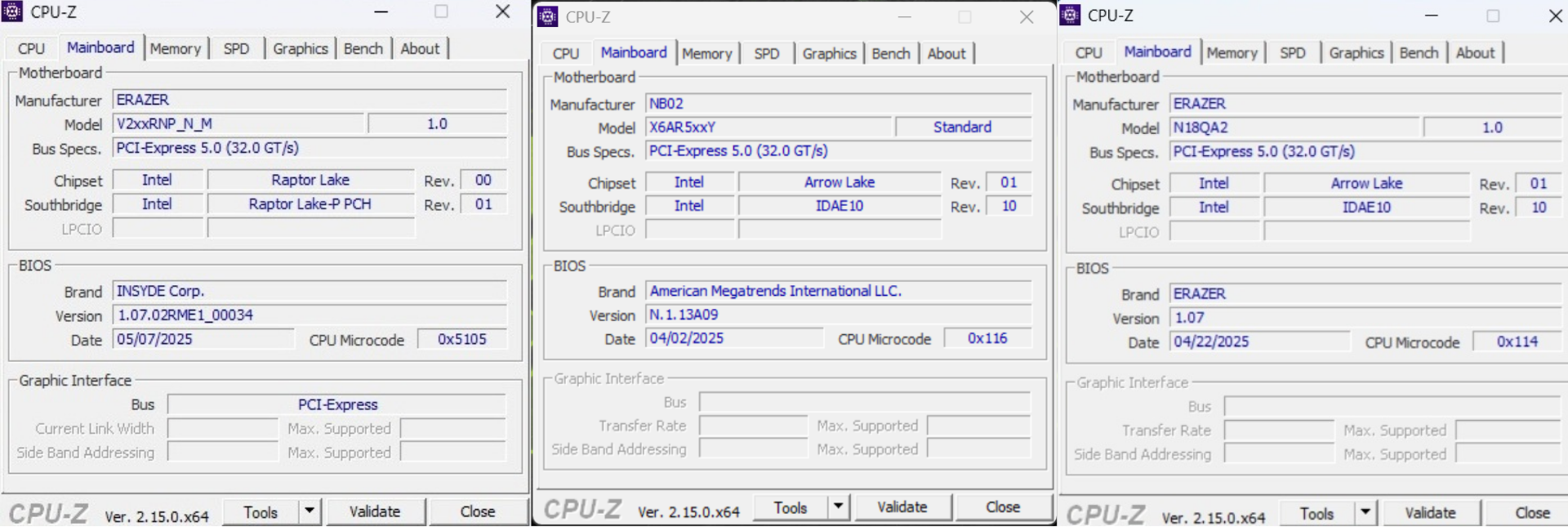This screenshot has height=527, width=1568.
Task: Open SPD tab in right window
Action: click(x=1293, y=52)
